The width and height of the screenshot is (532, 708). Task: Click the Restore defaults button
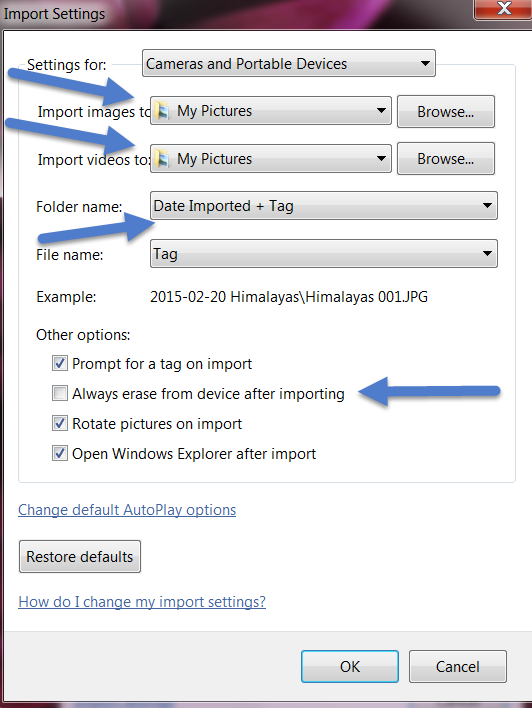(x=80, y=556)
